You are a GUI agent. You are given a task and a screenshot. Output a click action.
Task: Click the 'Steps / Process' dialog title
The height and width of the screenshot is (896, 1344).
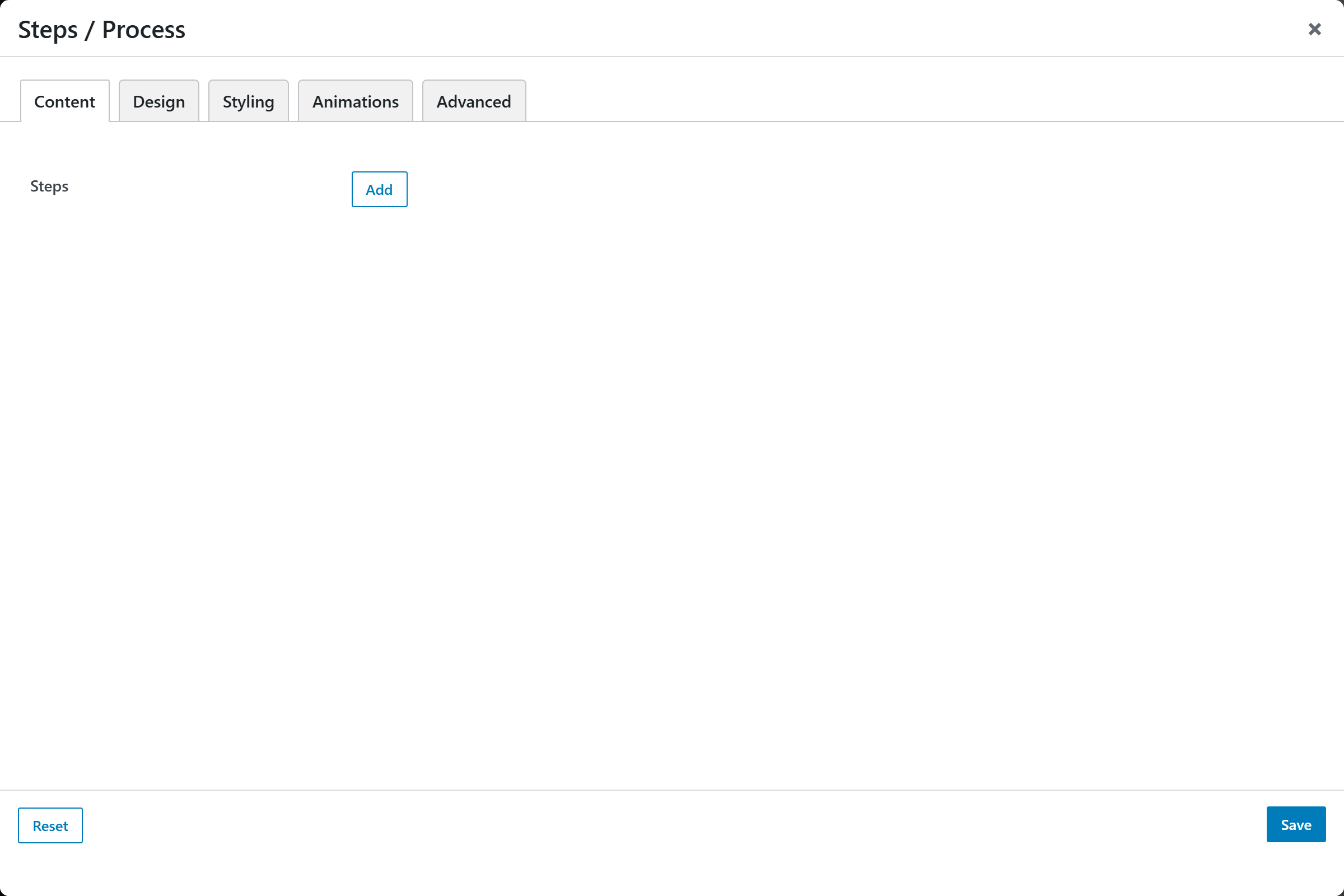coord(102,29)
